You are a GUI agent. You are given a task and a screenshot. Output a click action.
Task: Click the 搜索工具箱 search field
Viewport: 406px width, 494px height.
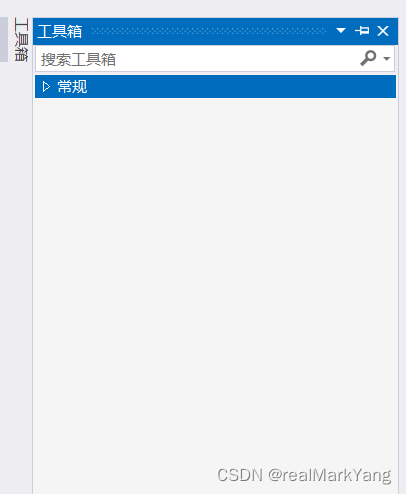215,59
